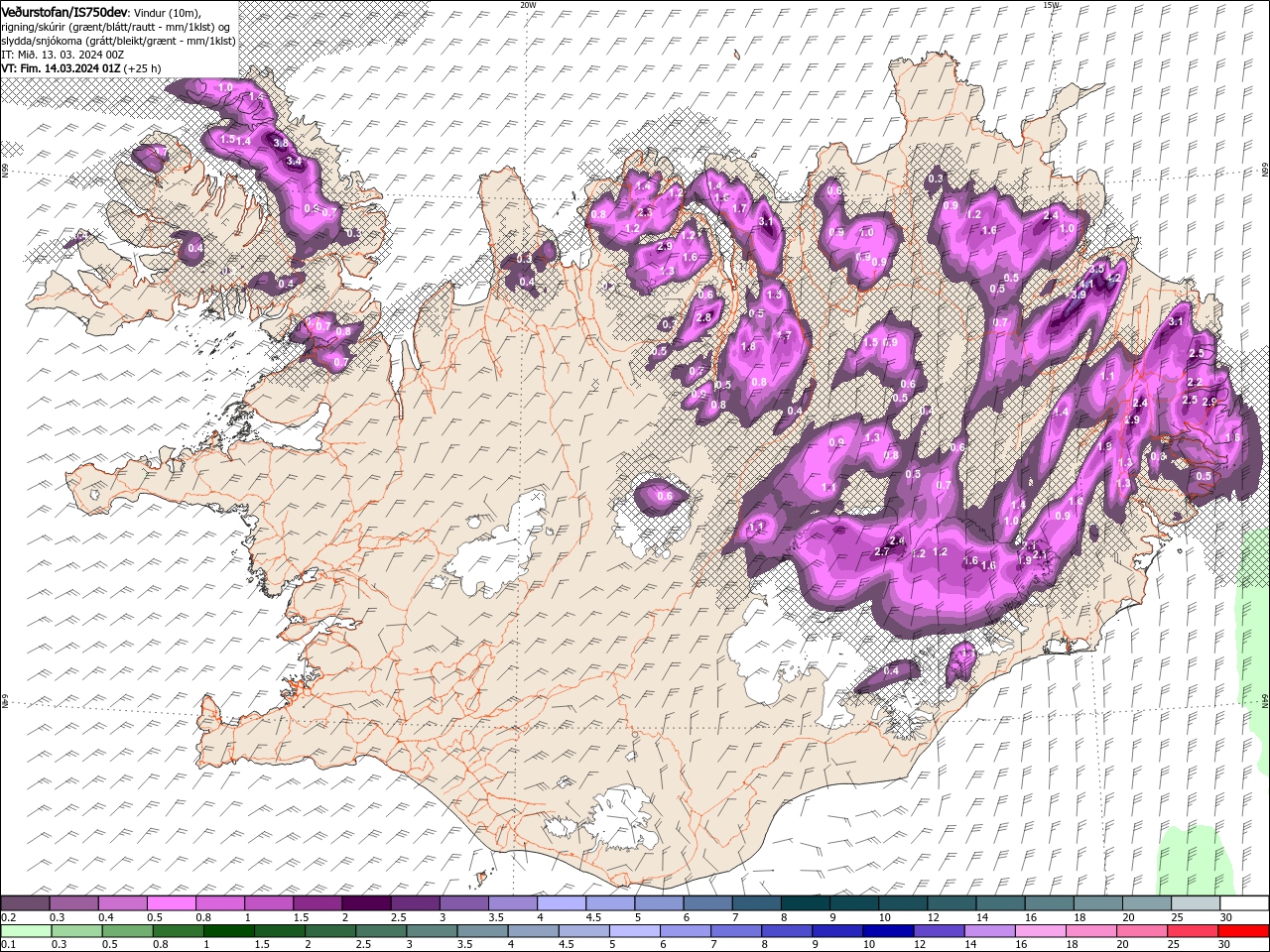Click the 2.3 snowfall value on the map
The width and height of the screenshot is (1270, 952).
coord(645,212)
